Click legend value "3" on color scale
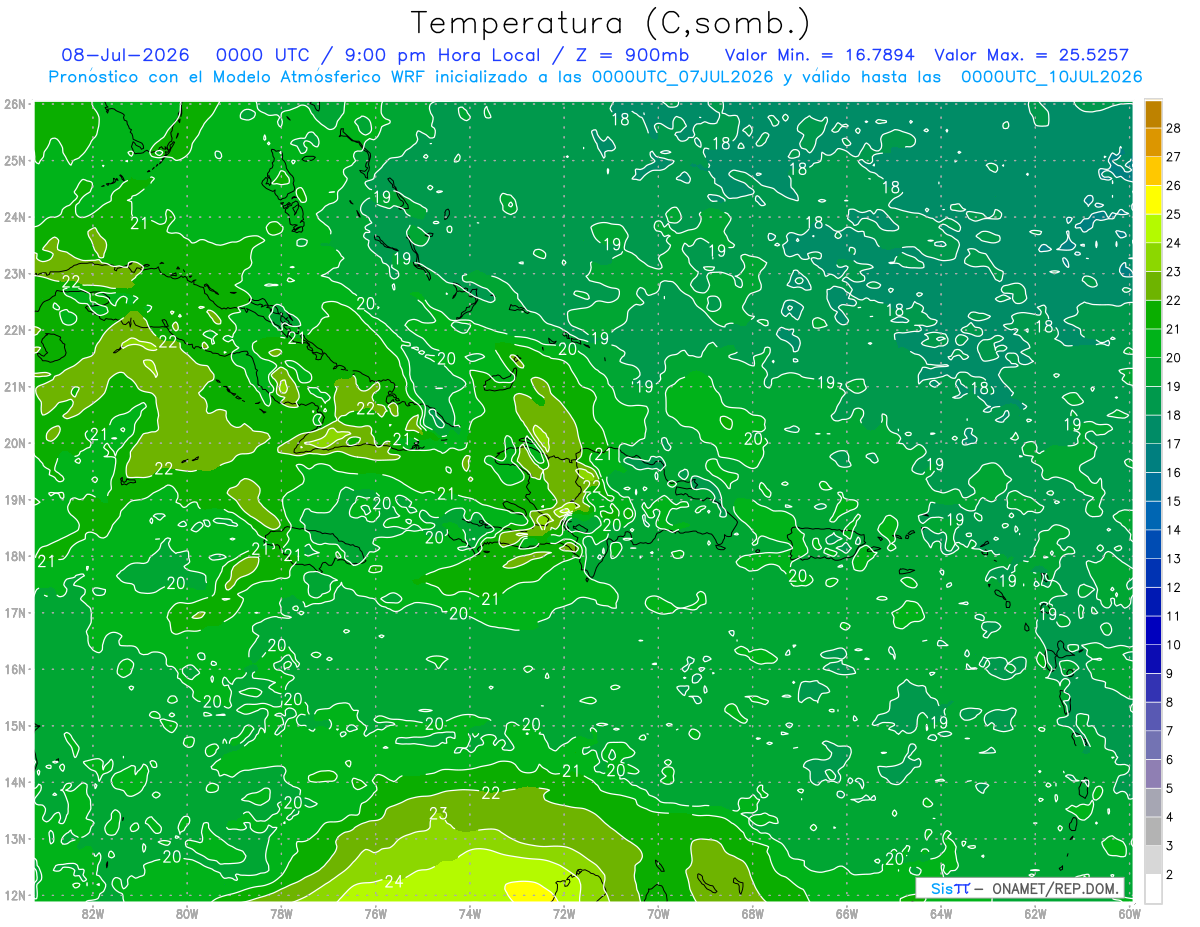The image size is (1200, 927). (x=1171, y=846)
